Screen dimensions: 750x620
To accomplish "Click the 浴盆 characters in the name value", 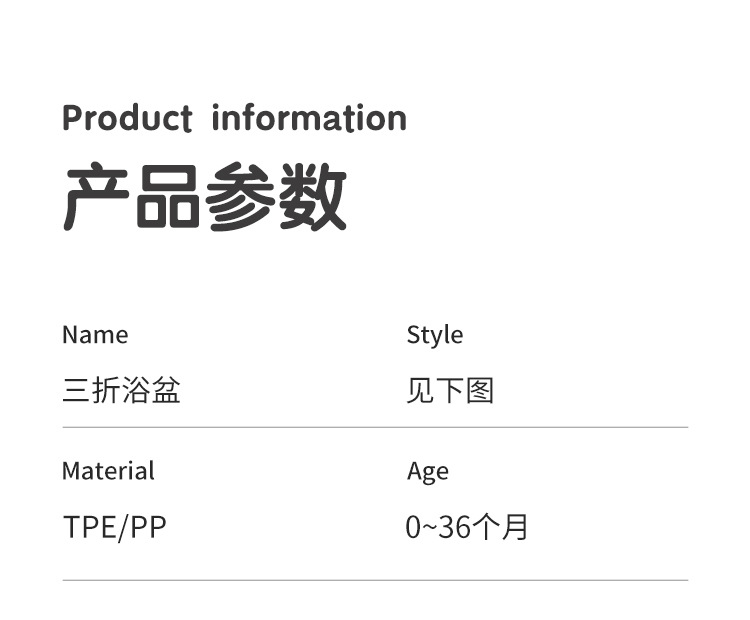I will tap(151, 391).
